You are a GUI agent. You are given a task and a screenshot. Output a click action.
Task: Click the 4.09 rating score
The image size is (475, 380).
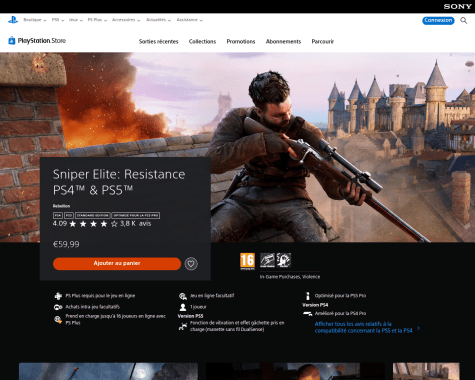[60, 223]
